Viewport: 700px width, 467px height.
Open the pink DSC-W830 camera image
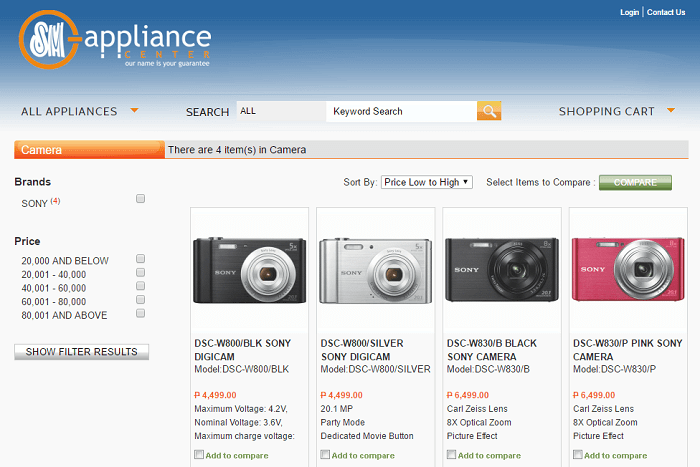pyautogui.click(x=627, y=270)
